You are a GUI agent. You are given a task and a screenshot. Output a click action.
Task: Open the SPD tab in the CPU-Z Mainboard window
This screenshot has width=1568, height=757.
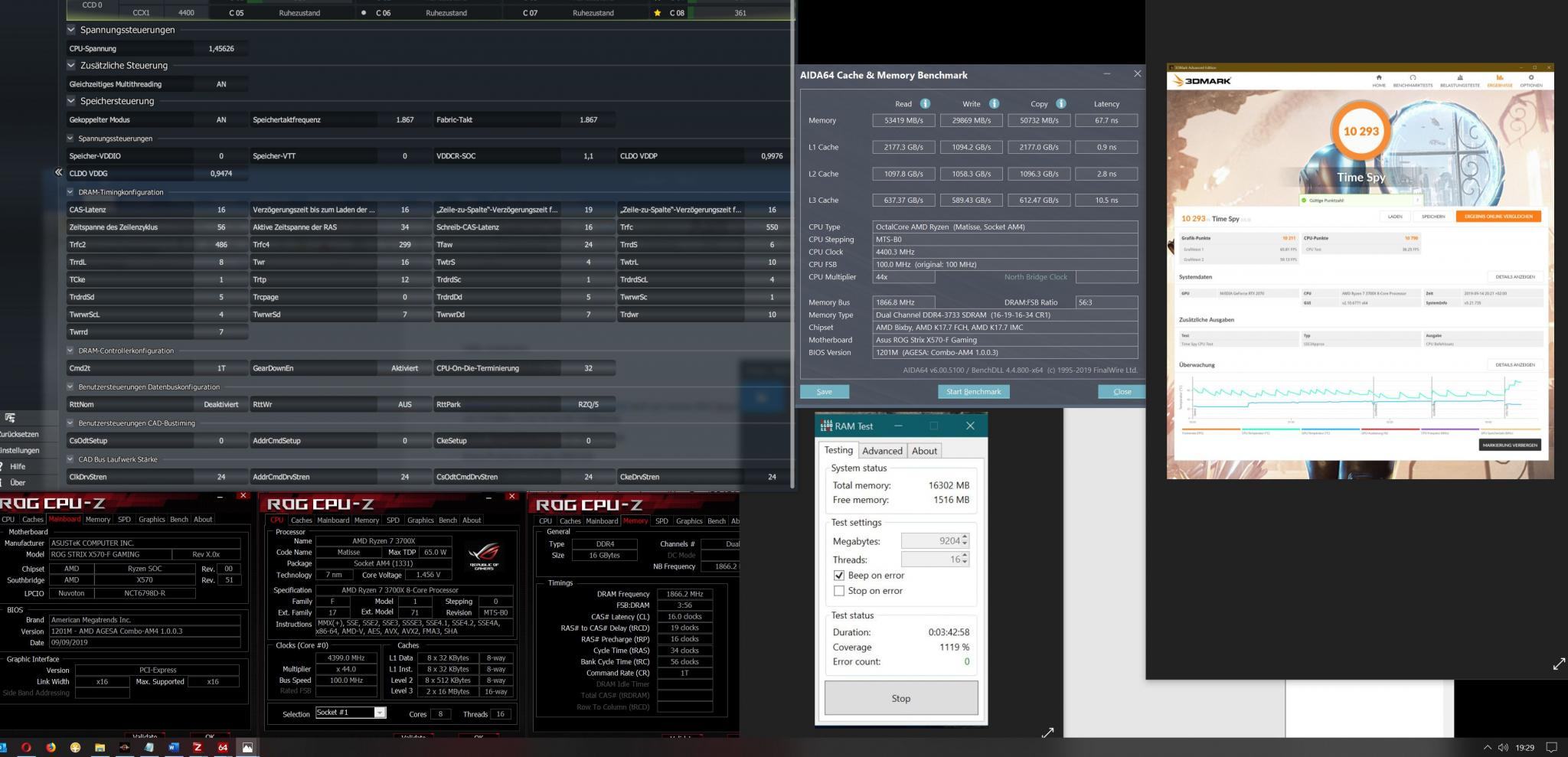pyautogui.click(x=124, y=520)
